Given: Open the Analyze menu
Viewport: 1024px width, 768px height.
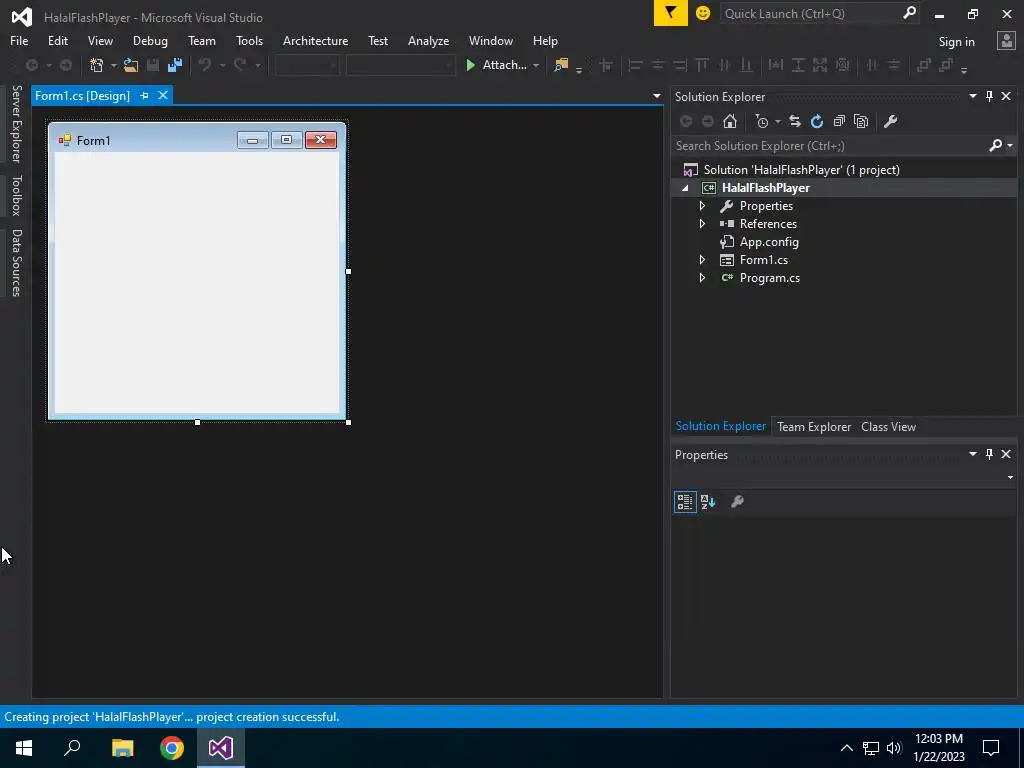Looking at the screenshot, I should 428,40.
